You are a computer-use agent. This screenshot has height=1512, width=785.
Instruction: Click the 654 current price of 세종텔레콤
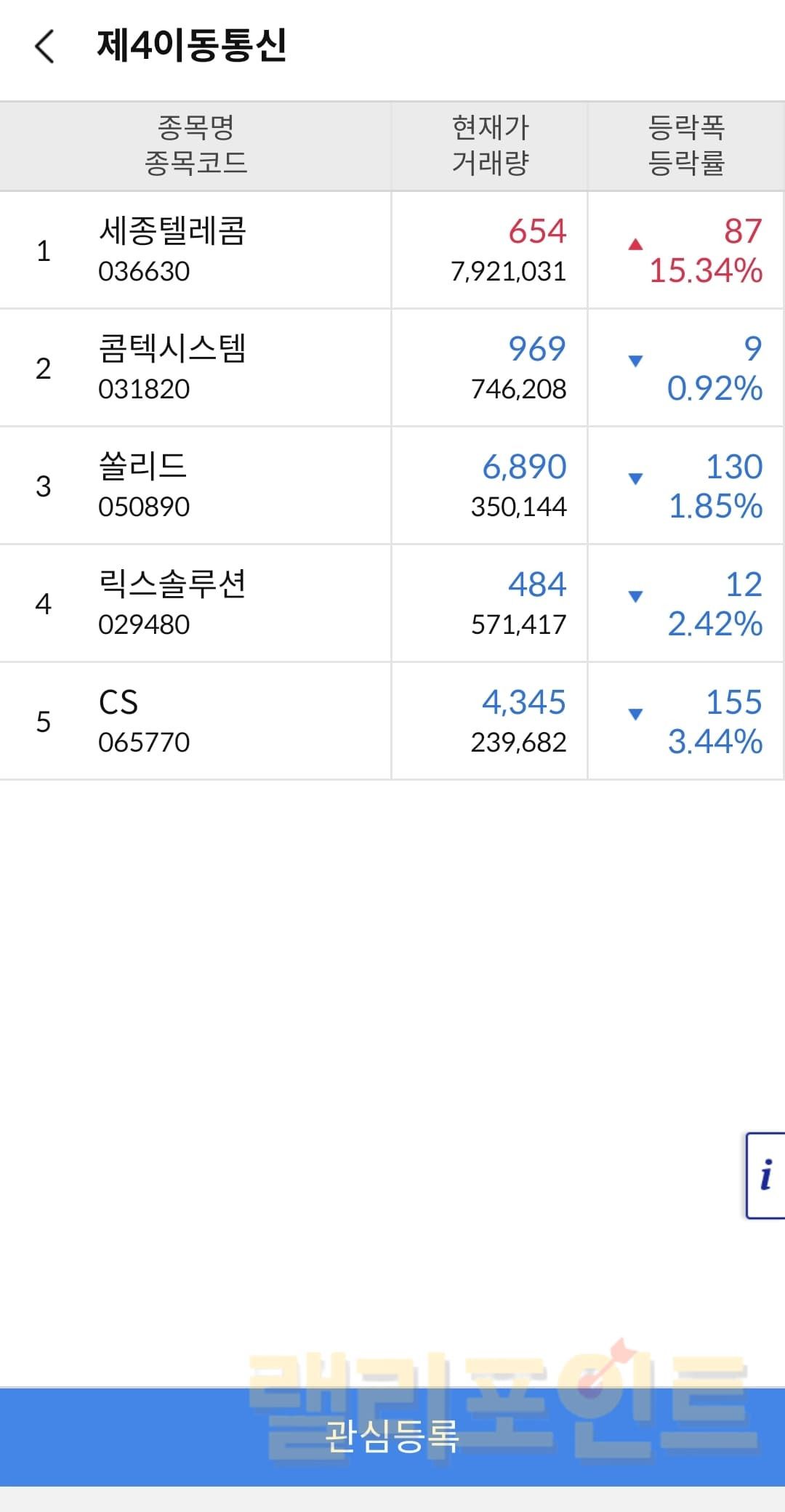pyautogui.click(x=537, y=232)
